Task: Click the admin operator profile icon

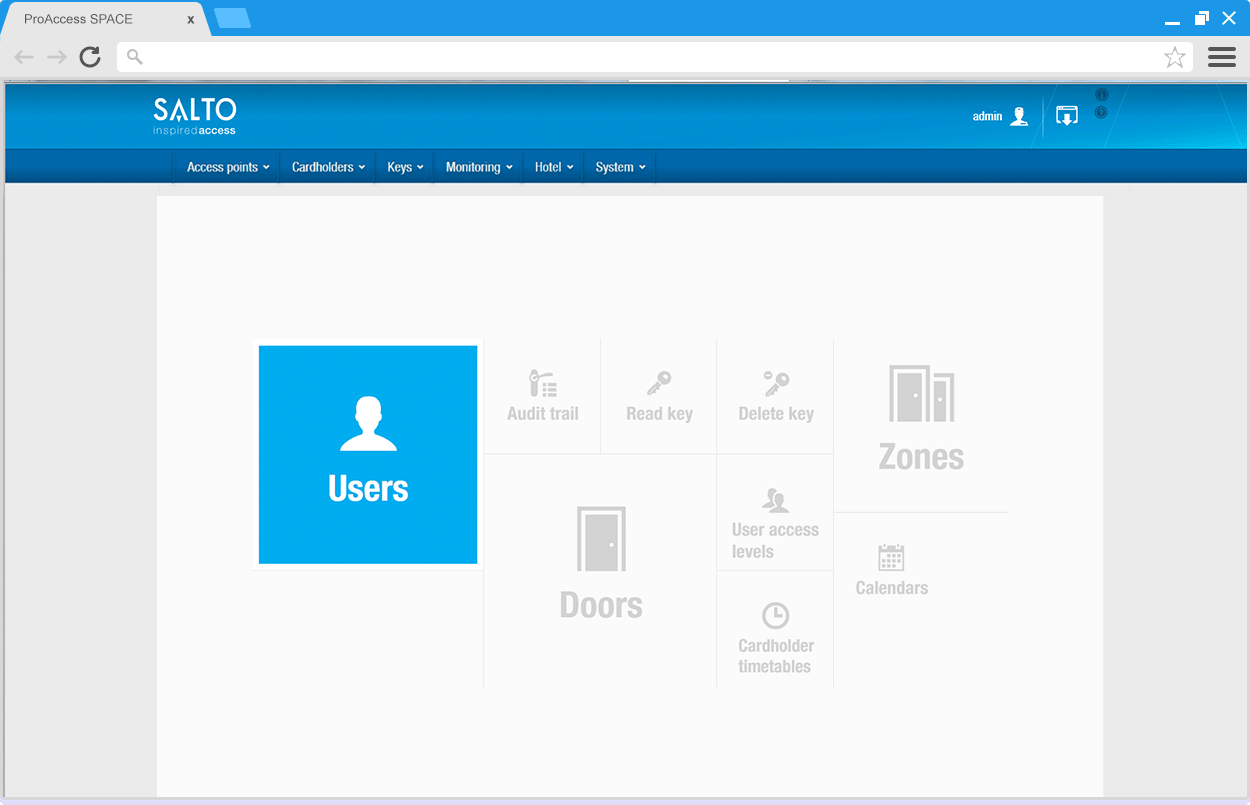Action: [x=1019, y=117]
